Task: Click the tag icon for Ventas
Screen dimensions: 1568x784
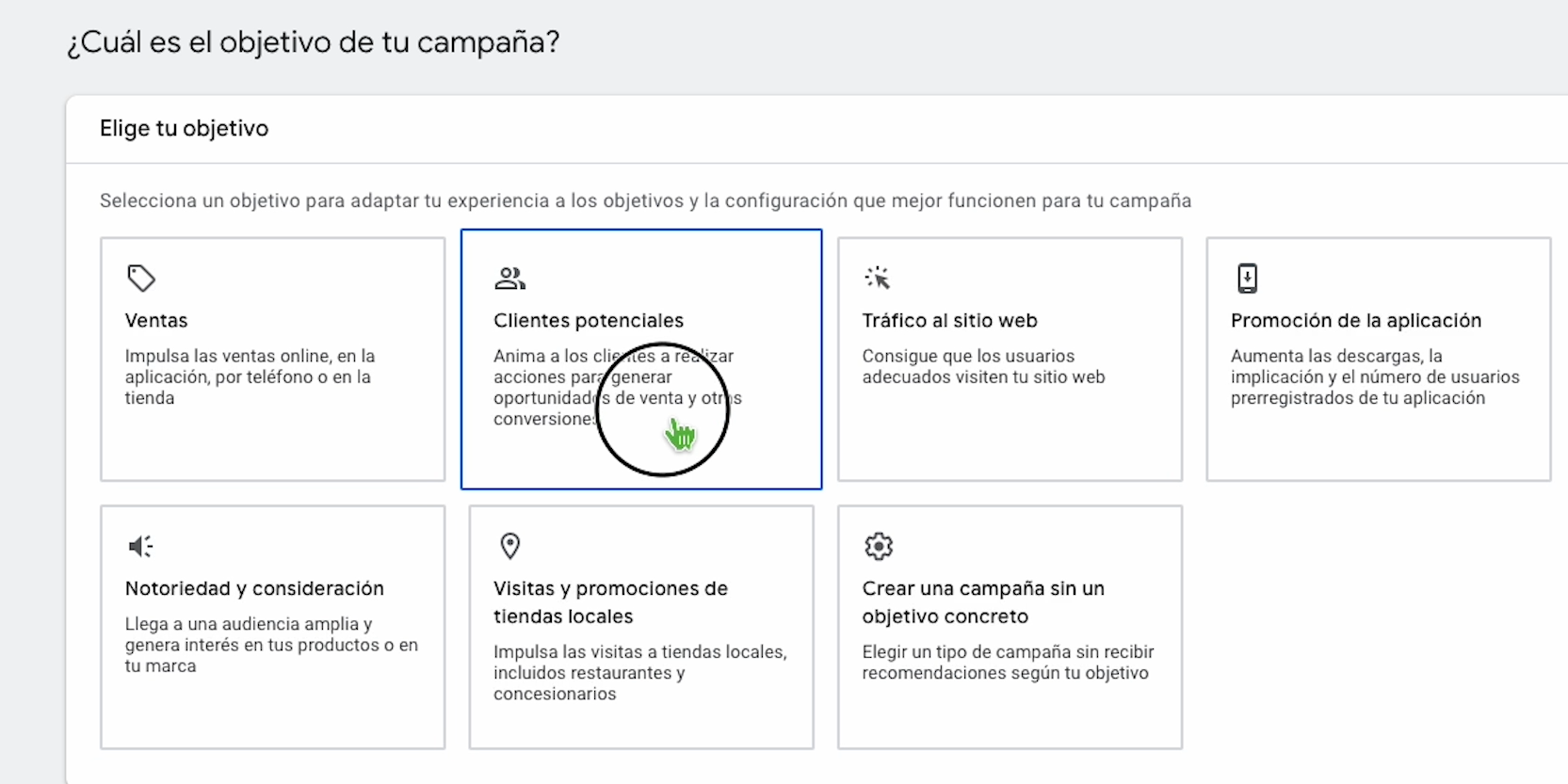Action: click(141, 279)
